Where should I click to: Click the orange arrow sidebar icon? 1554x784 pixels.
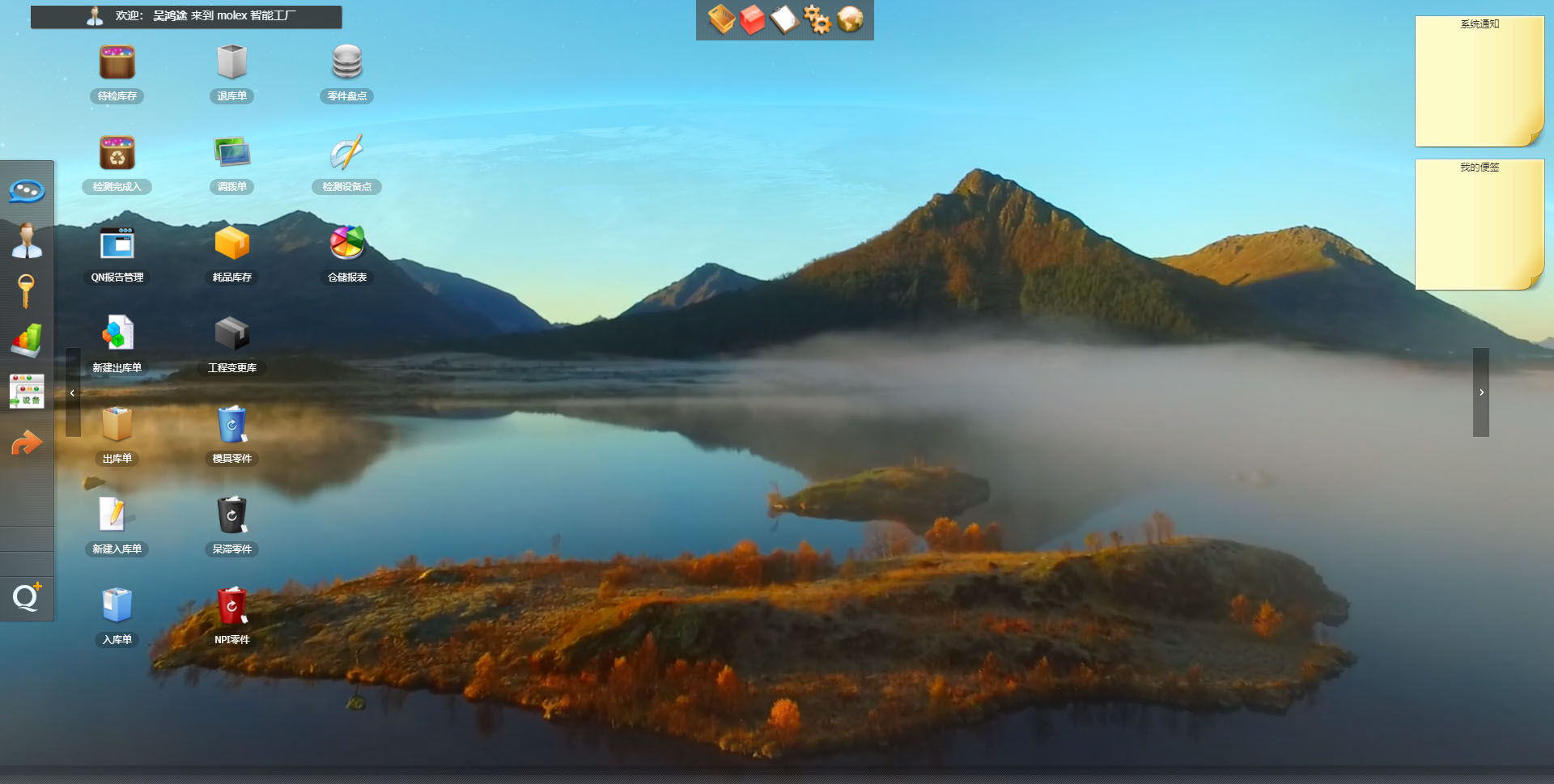tap(27, 443)
